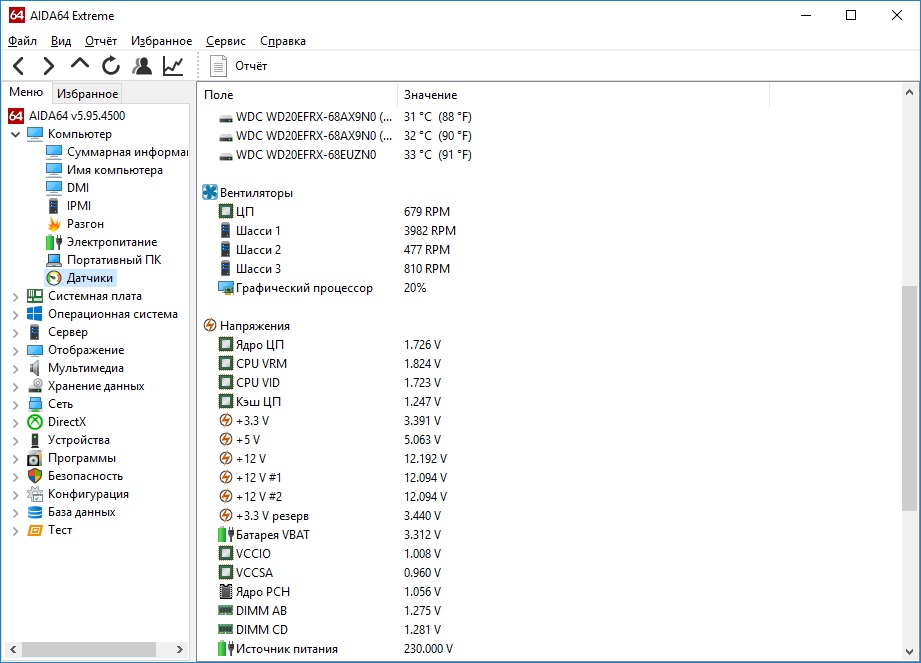
Task: Refresh sensor values with the reload icon
Action: click(110, 66)
